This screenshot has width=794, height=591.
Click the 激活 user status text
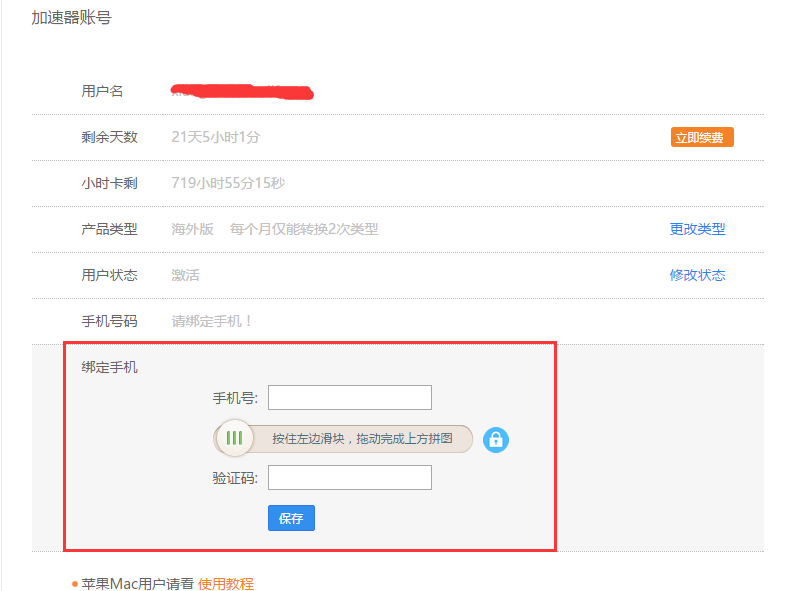click(x=186, y=275)
